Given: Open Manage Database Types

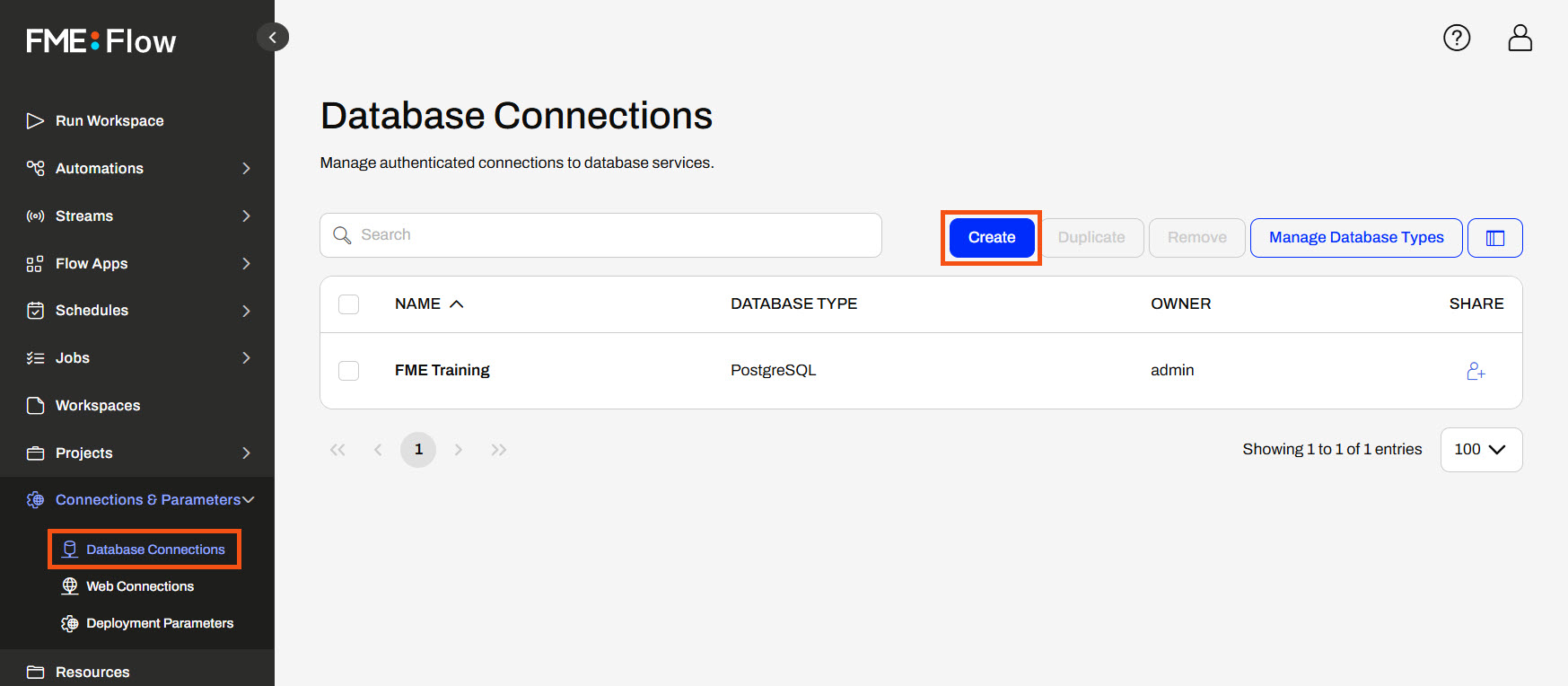Looking at the screenshot, I should pos(1355,238).
